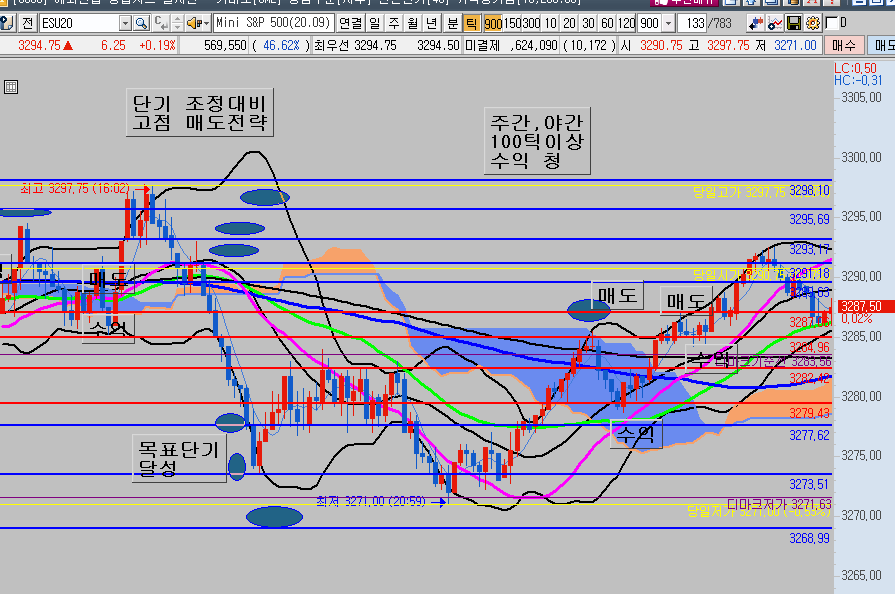Click current price 3294.75

click(x=39, y=45)
